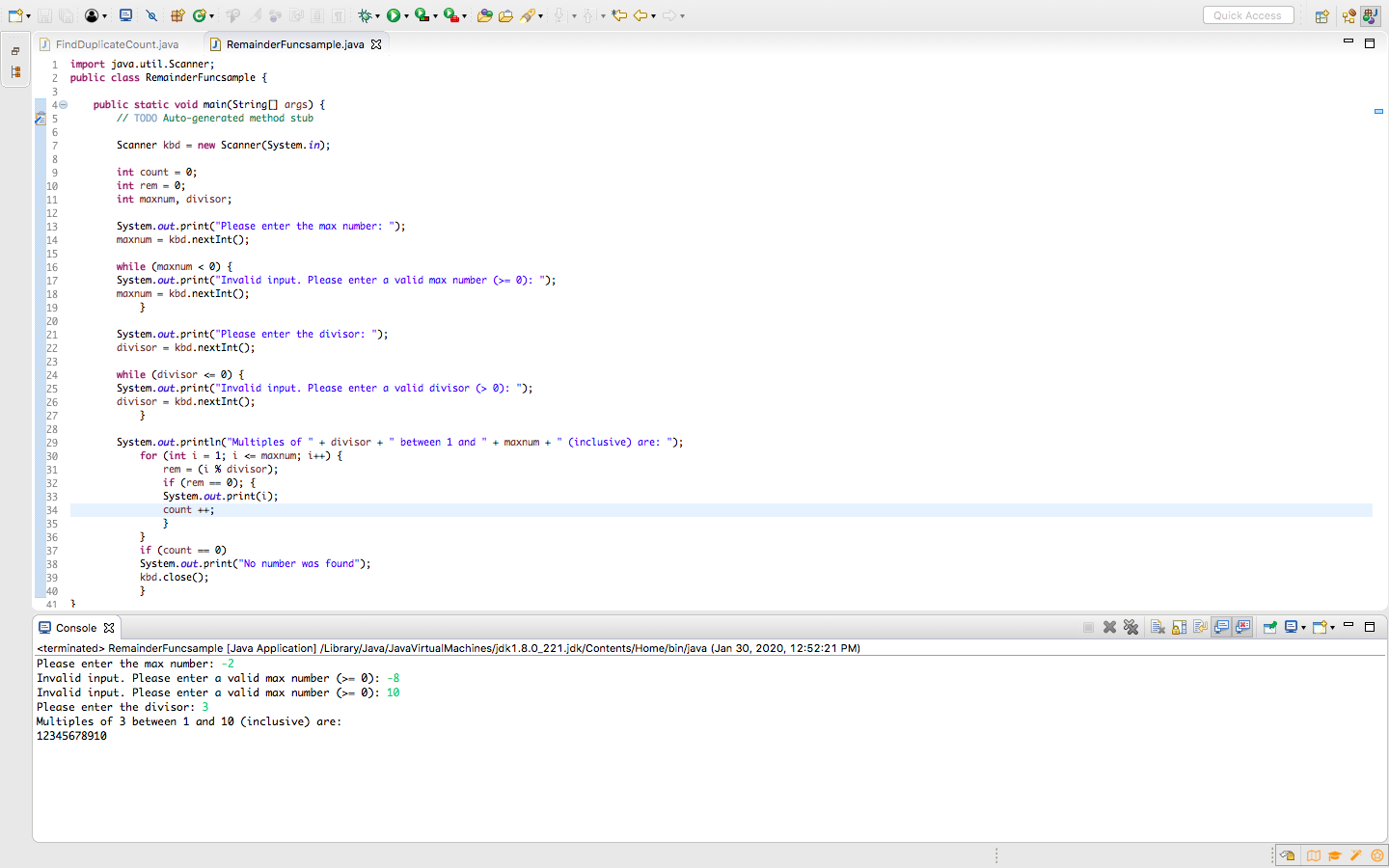Open the Java perspective icon at top right
Image resolution: width=1389 pixels, height=868 pixels.
[x=1371, y=15]
